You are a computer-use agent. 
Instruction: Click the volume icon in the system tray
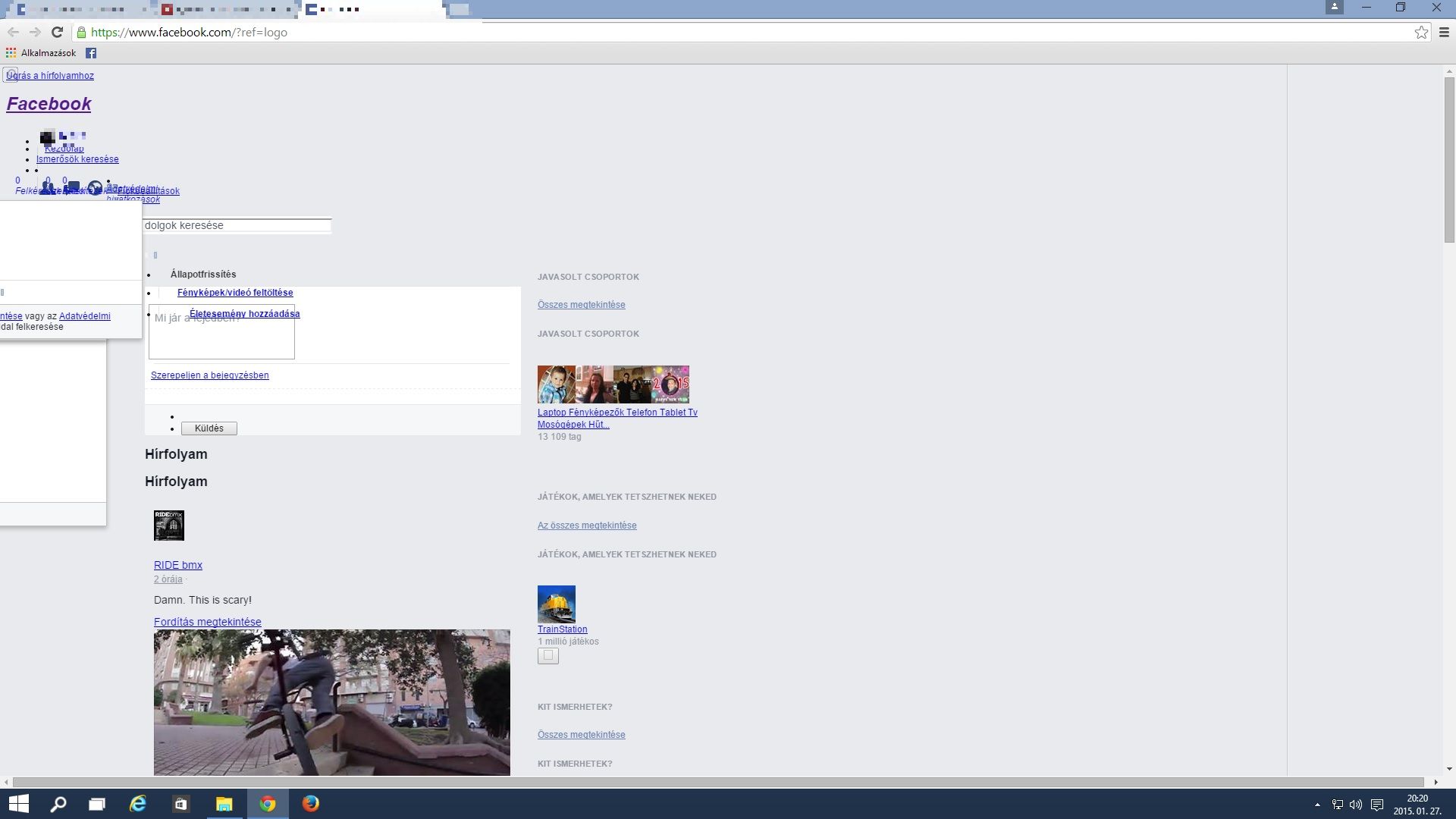1356,805
